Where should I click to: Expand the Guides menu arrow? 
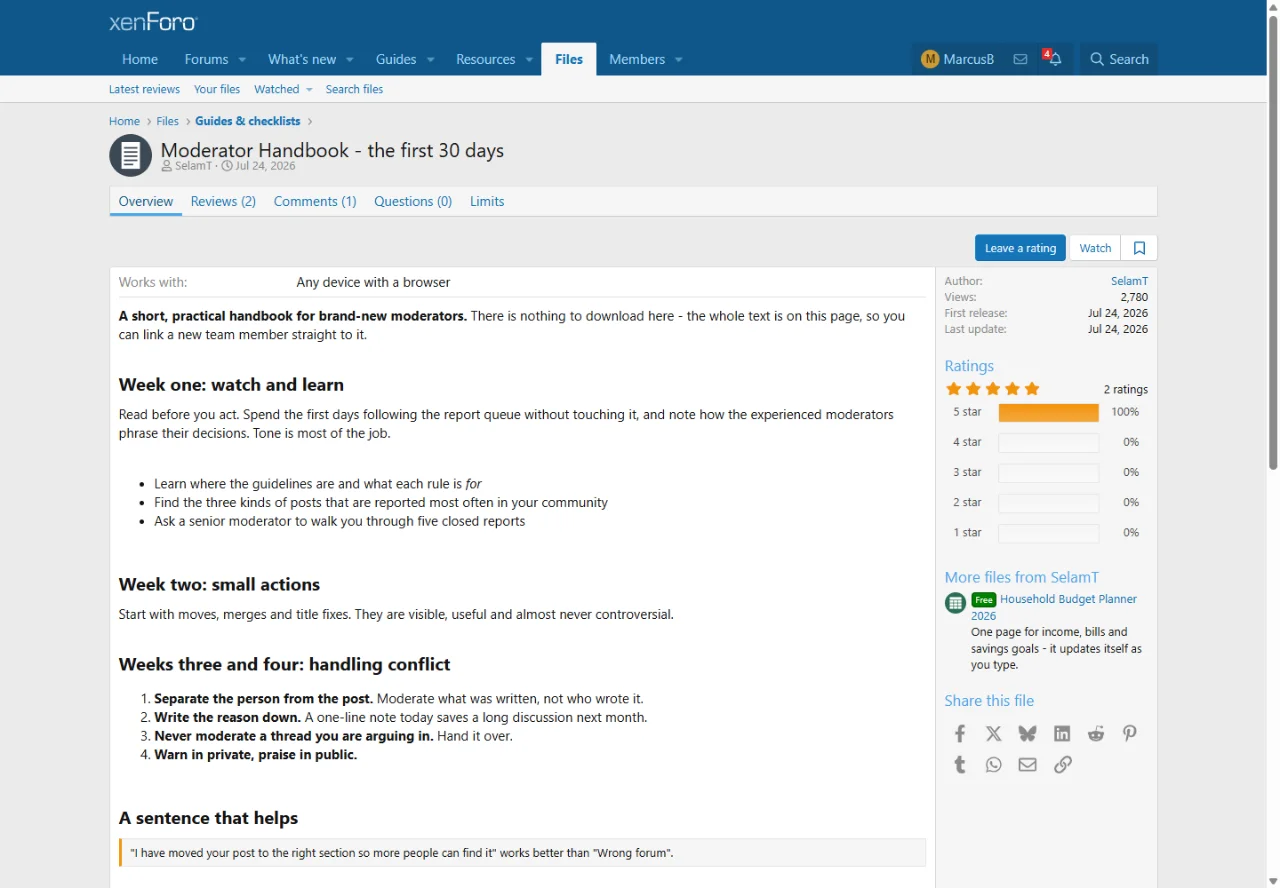431,60
